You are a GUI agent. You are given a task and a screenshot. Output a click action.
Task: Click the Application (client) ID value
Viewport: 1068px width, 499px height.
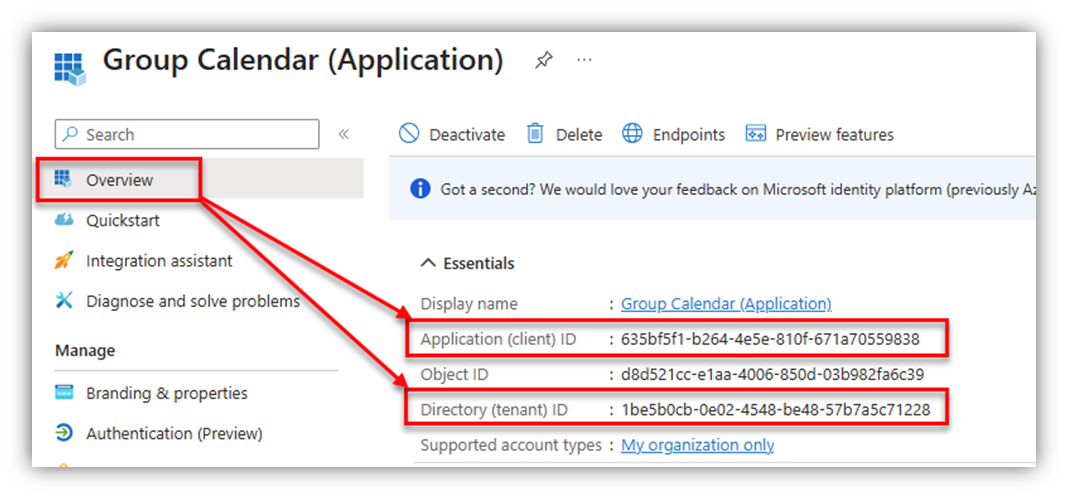770,339
